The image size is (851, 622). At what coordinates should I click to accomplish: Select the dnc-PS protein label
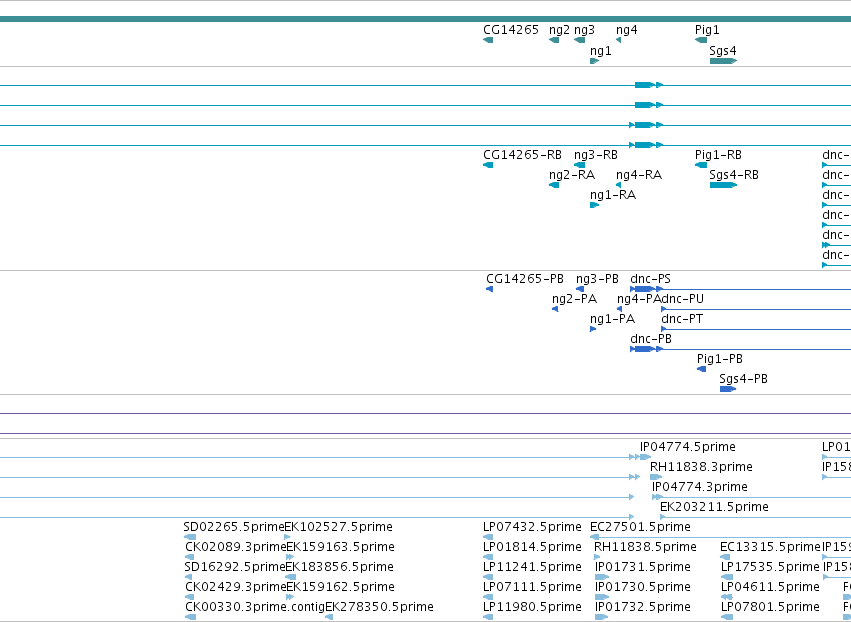coord(650,279)
